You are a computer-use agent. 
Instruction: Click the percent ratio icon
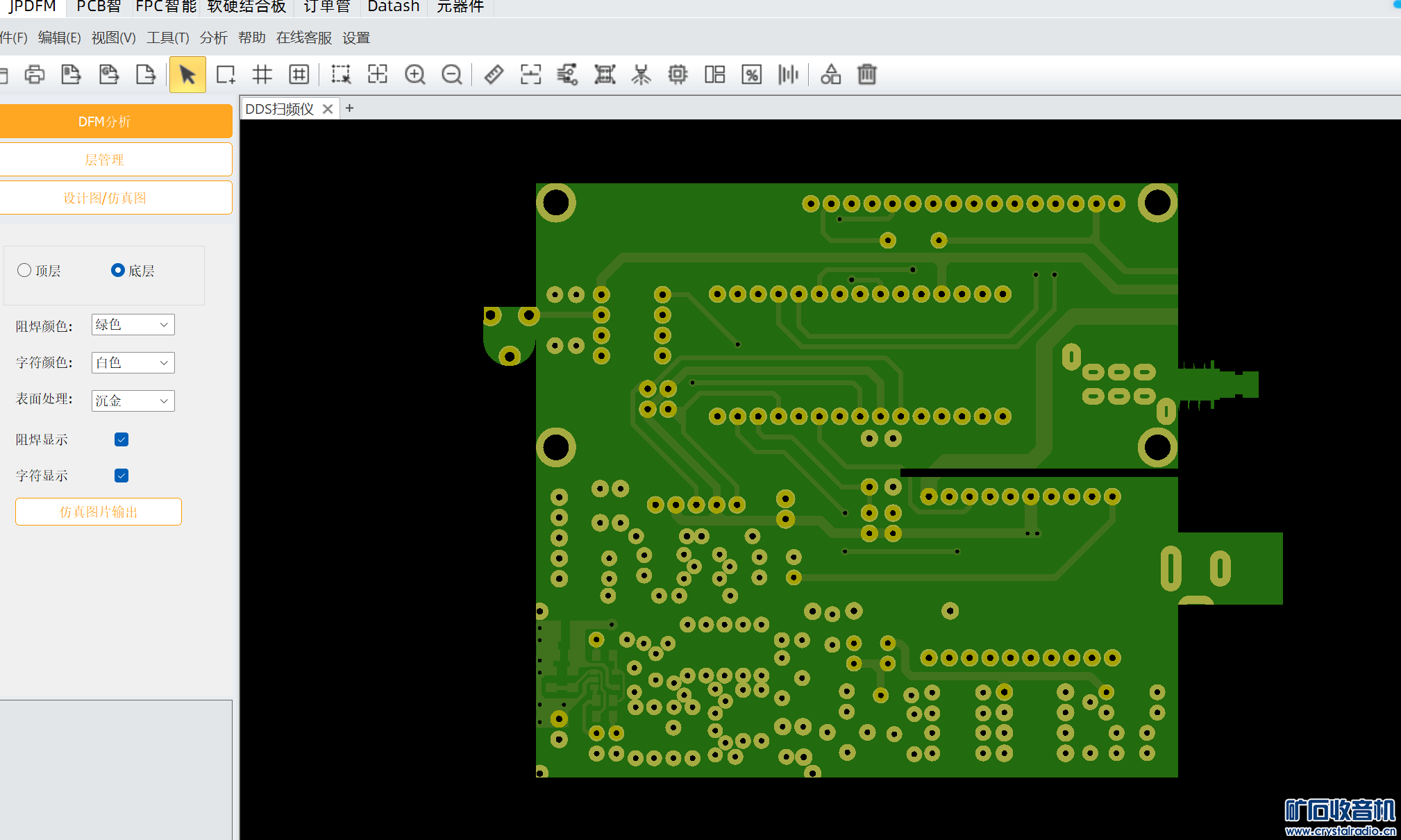click(x=751, y=74)
